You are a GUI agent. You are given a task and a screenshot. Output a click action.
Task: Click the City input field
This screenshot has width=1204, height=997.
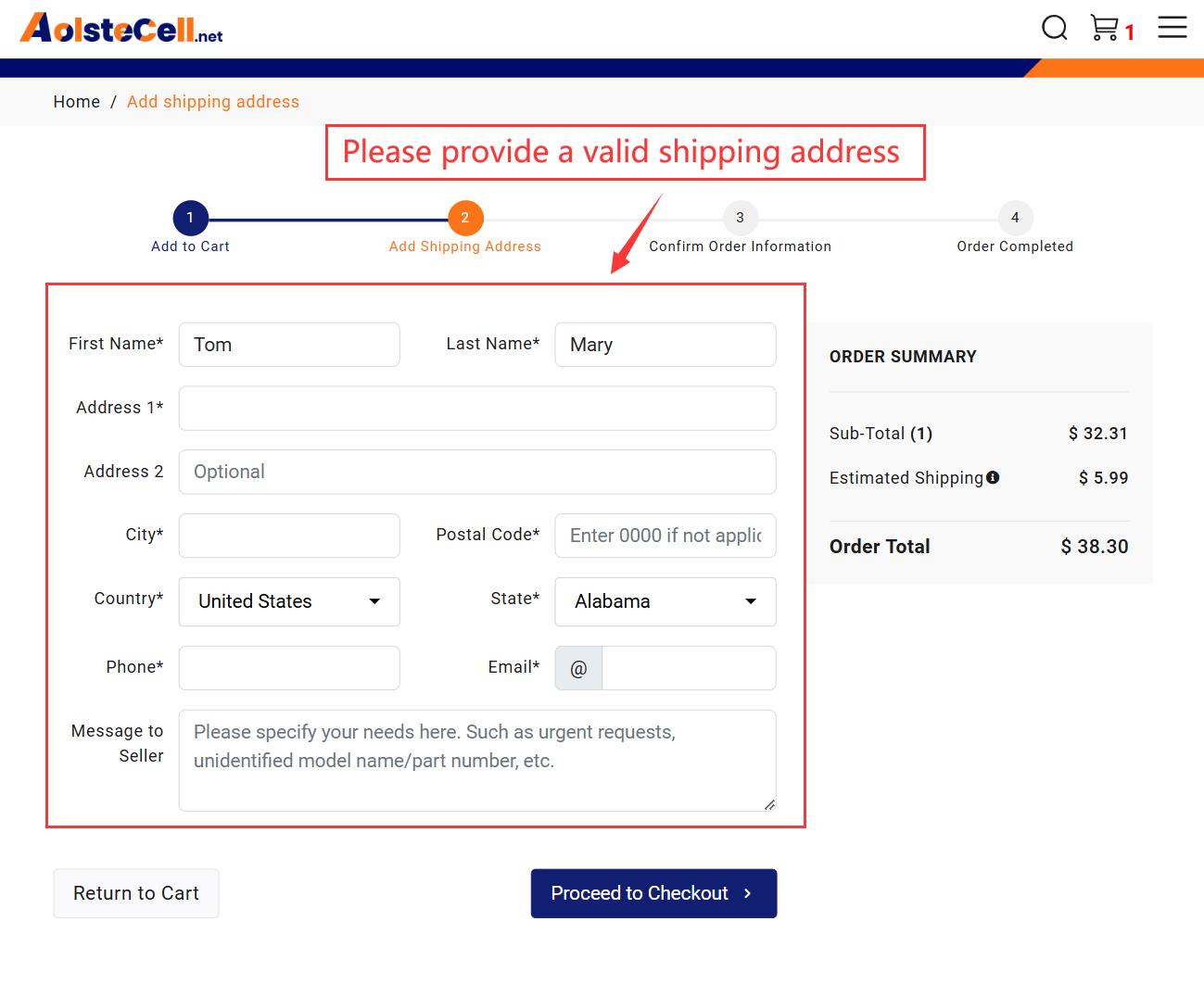[x=289, y=536]
